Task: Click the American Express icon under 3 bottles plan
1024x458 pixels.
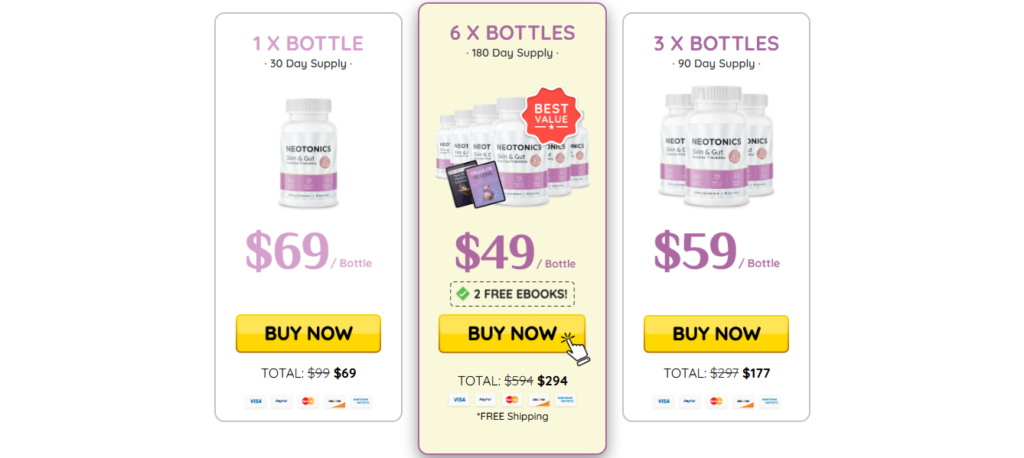Action: (x=769, y=401)
